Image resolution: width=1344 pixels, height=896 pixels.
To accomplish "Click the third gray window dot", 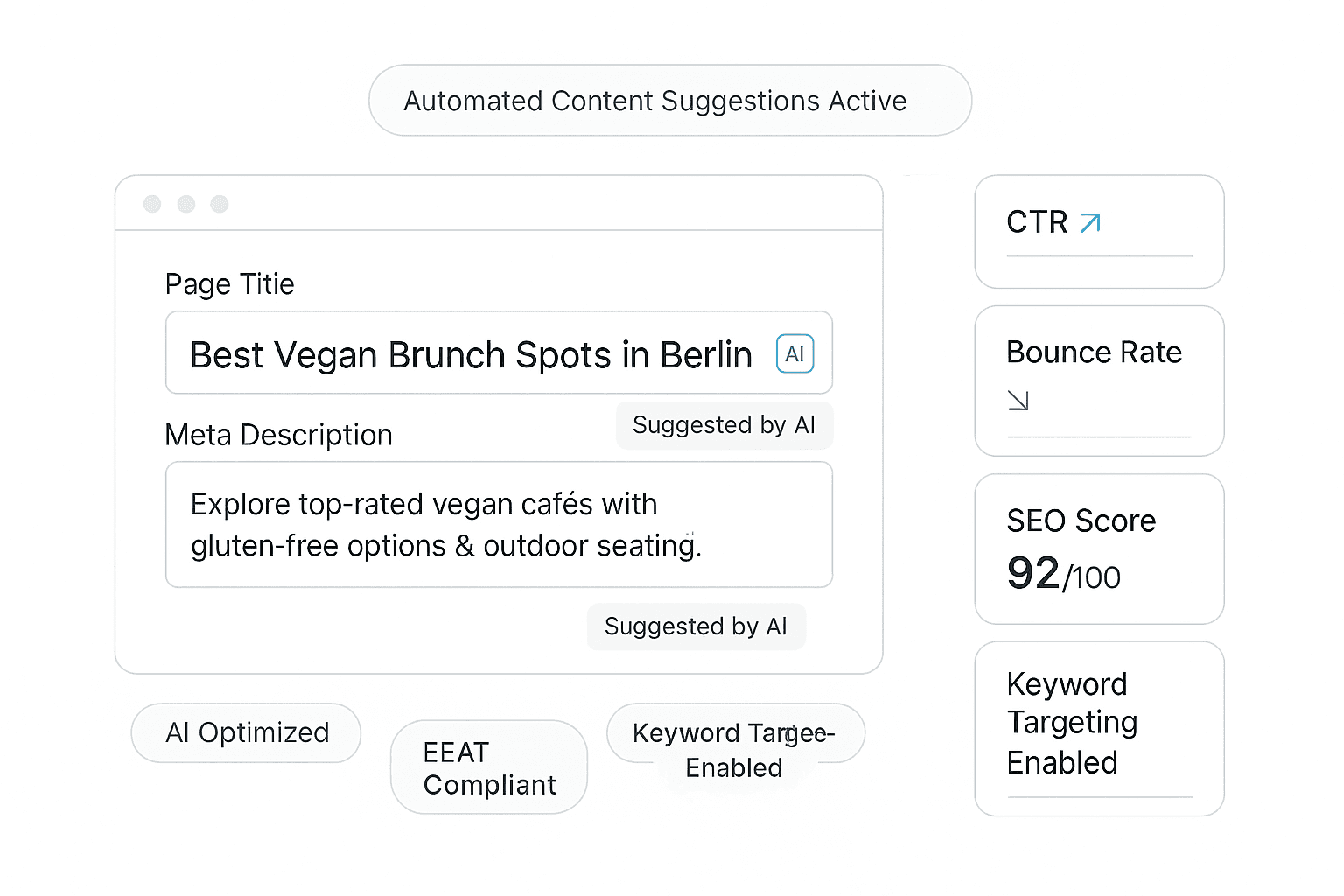I will pyautogui.click(x=220, y=204).
